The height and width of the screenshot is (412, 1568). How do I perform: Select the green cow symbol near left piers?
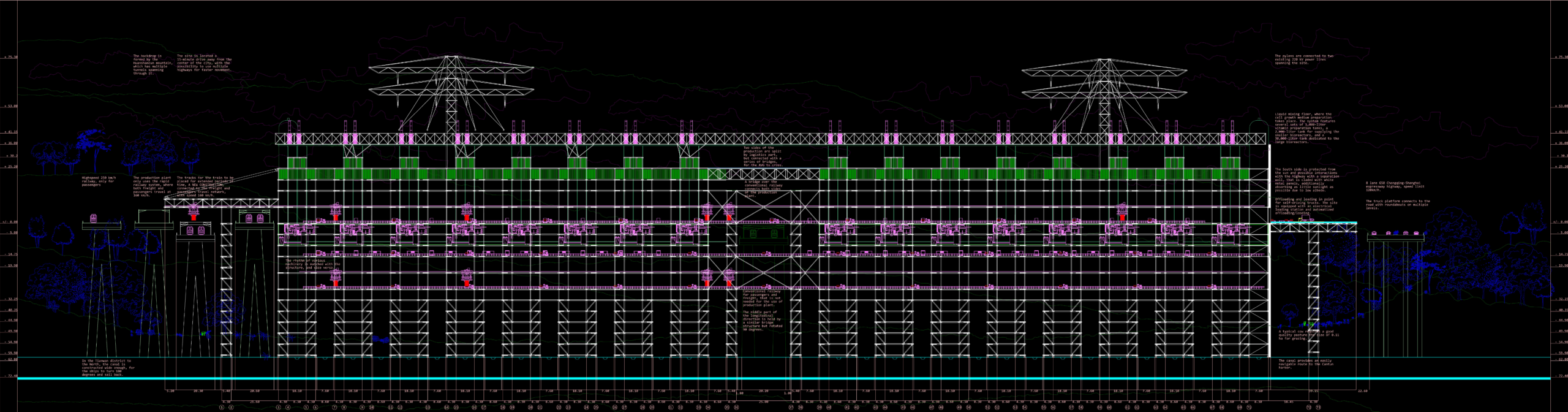pyautogui.click(x=203, y=334)
